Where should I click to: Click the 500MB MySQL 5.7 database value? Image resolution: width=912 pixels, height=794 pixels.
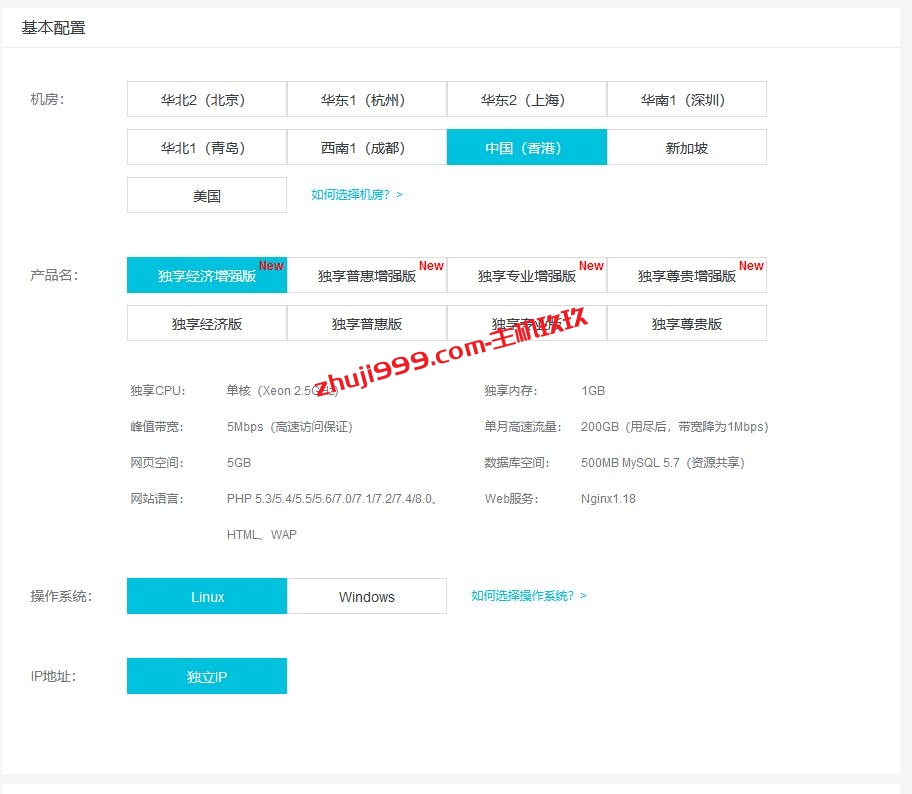click(x=662, y=462)
